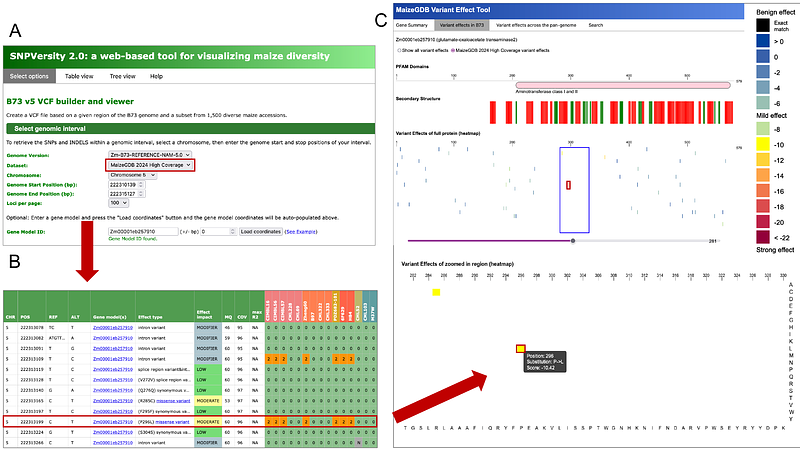This screenshot has width=800, height=452.
Task: Open gene model link in row 222313109
Action: 113,359
